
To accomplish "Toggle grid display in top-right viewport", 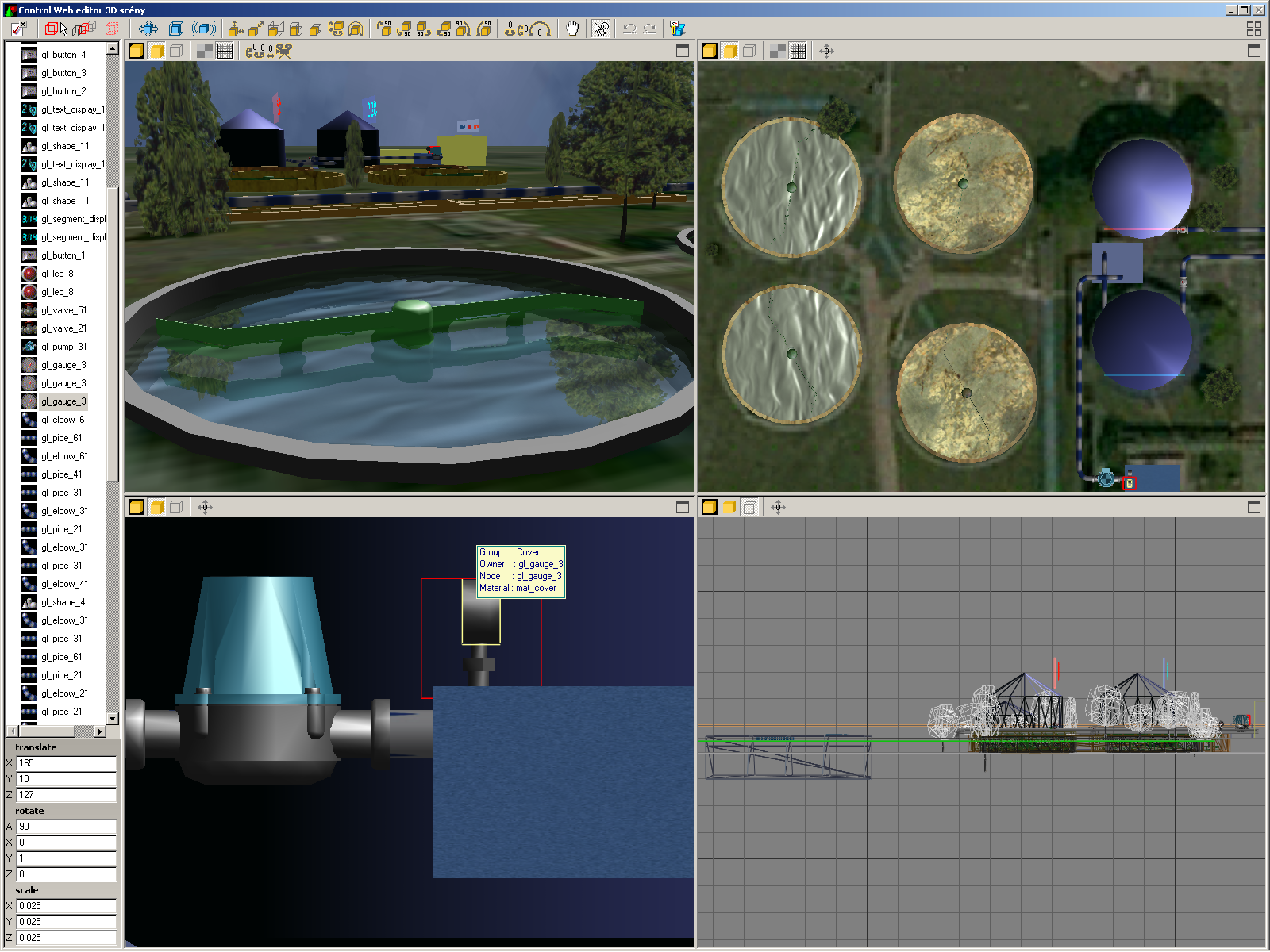I will point(798,52).
